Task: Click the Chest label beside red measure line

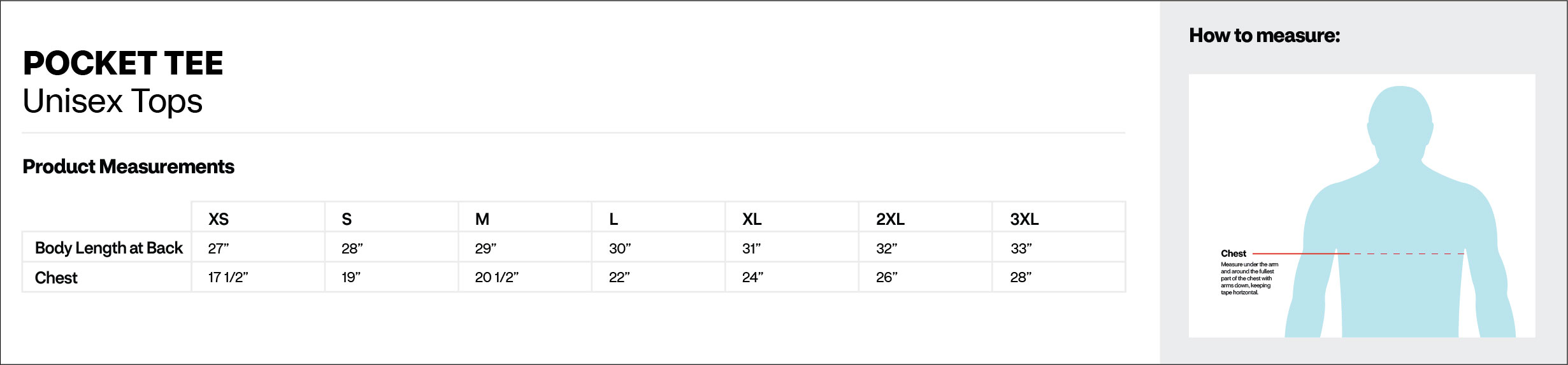Action: (1234, 254)
